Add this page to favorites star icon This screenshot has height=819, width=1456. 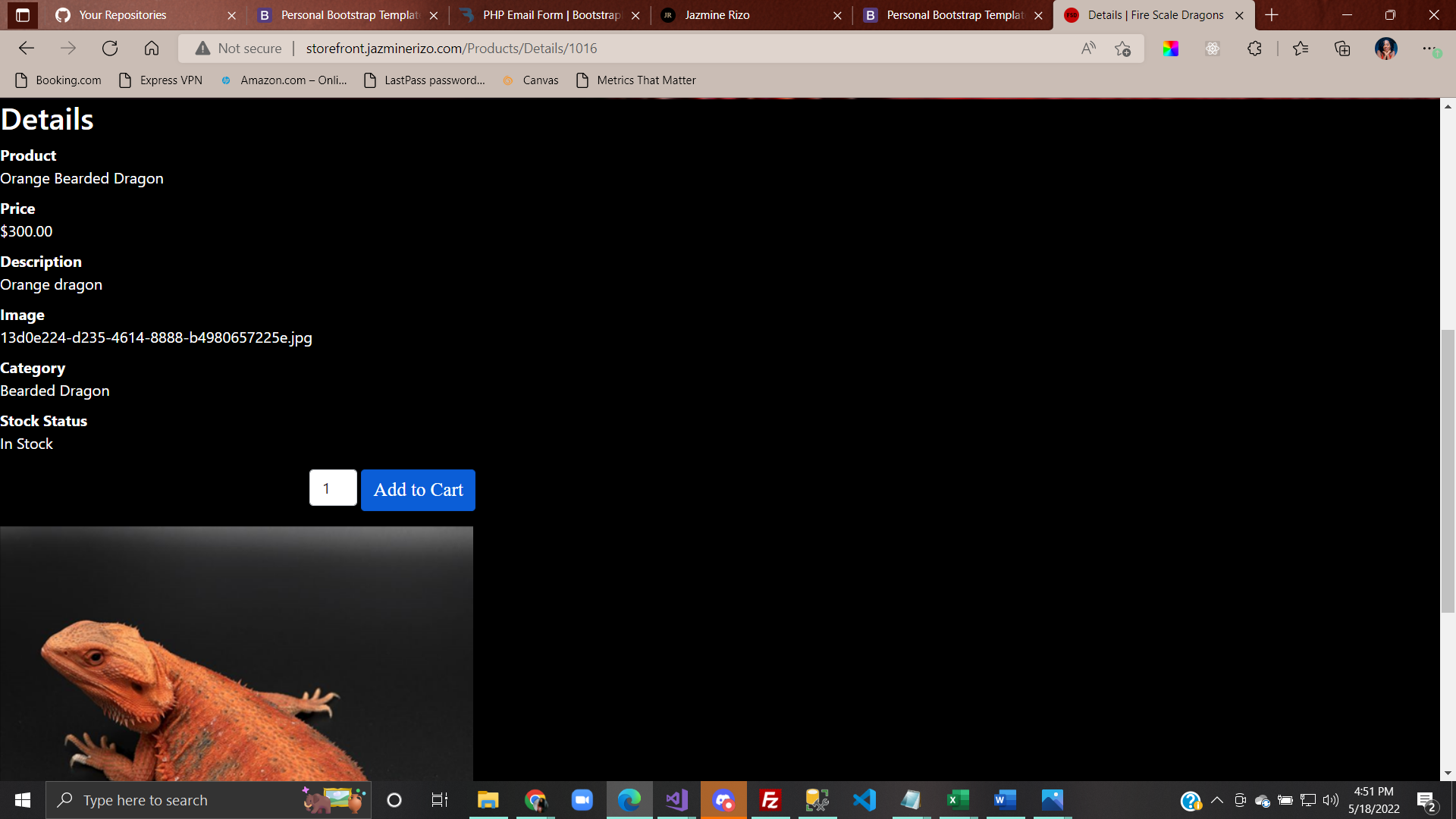point(1123,49)
